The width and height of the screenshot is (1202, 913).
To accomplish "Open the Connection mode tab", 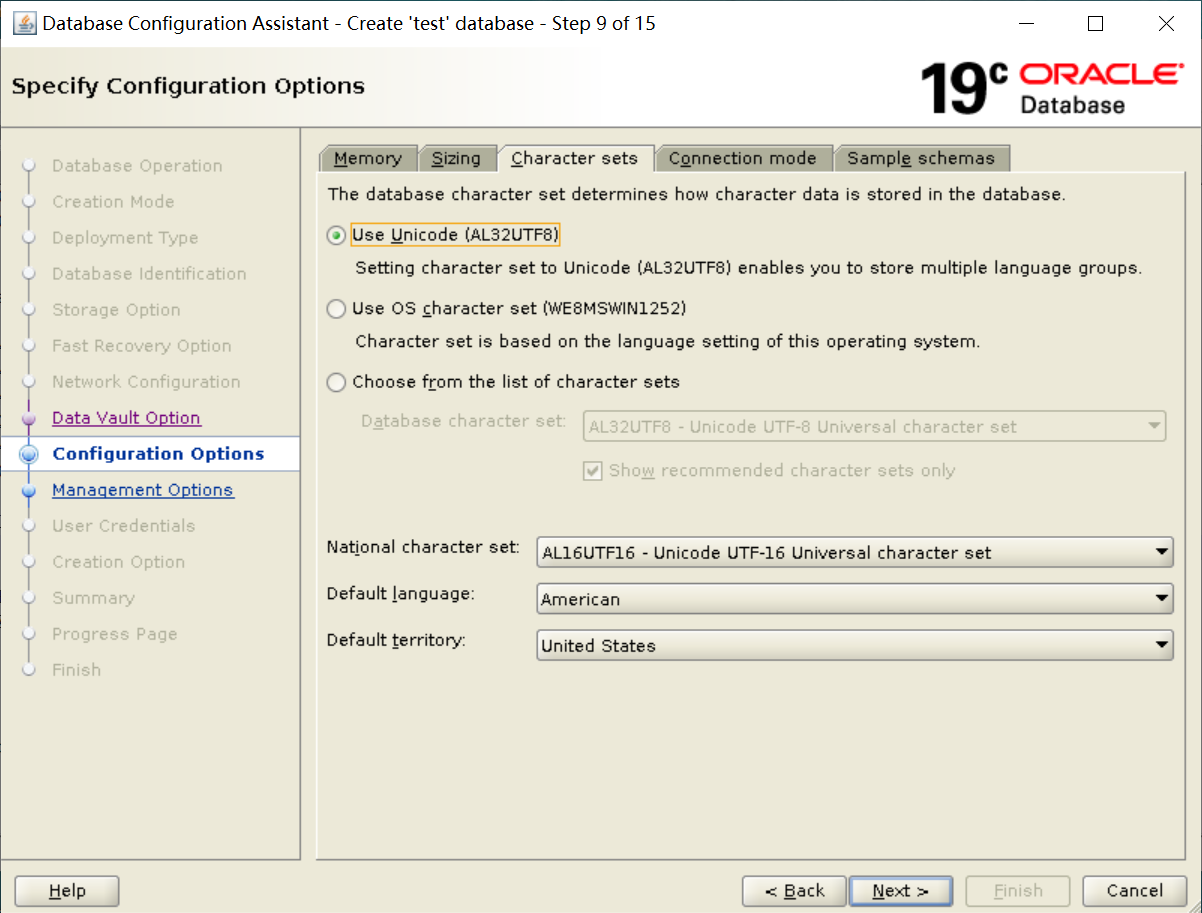I will (743, 158).
